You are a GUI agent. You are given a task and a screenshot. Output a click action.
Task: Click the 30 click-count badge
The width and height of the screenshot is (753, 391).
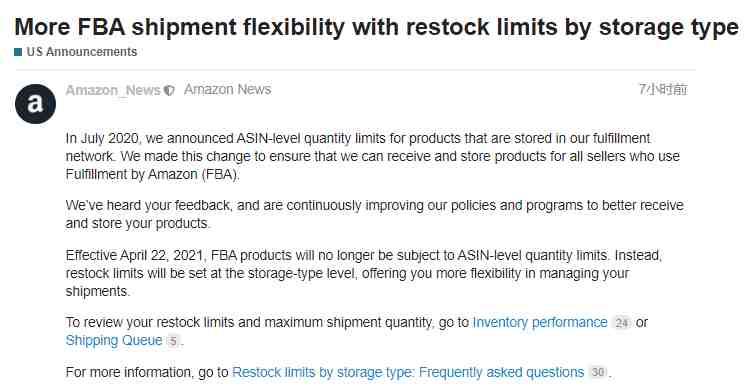point(598,373)
